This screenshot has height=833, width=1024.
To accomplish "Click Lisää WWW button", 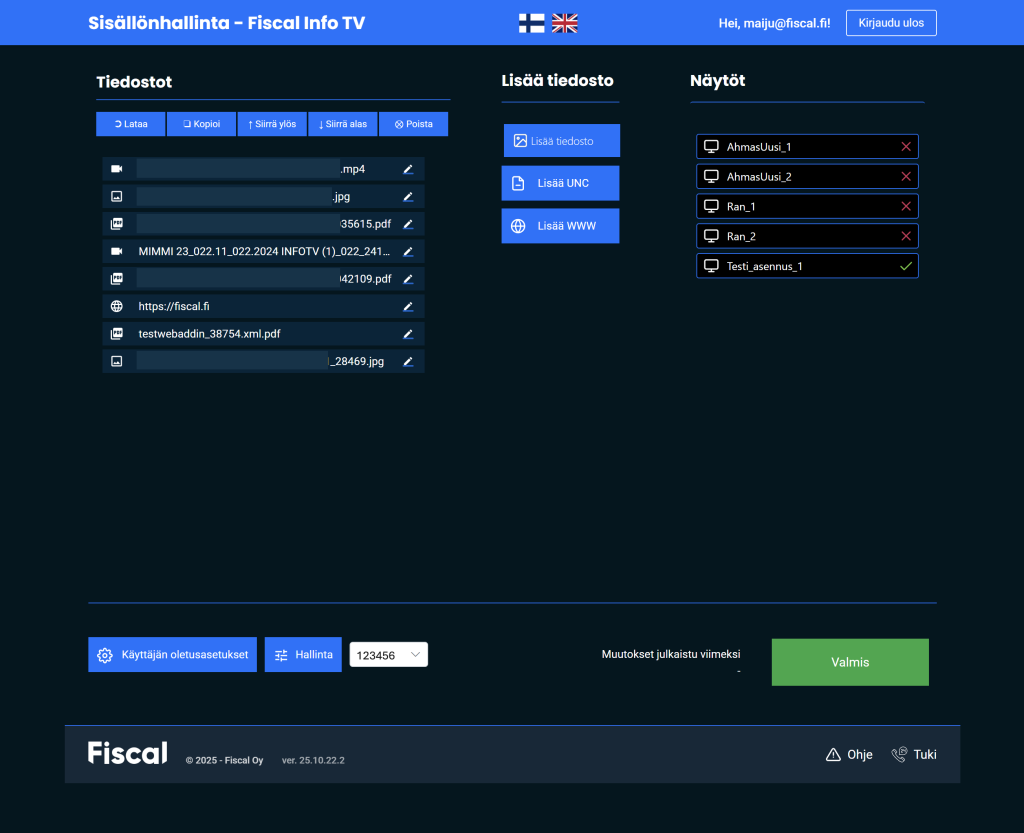I will (x=560, y=226).
